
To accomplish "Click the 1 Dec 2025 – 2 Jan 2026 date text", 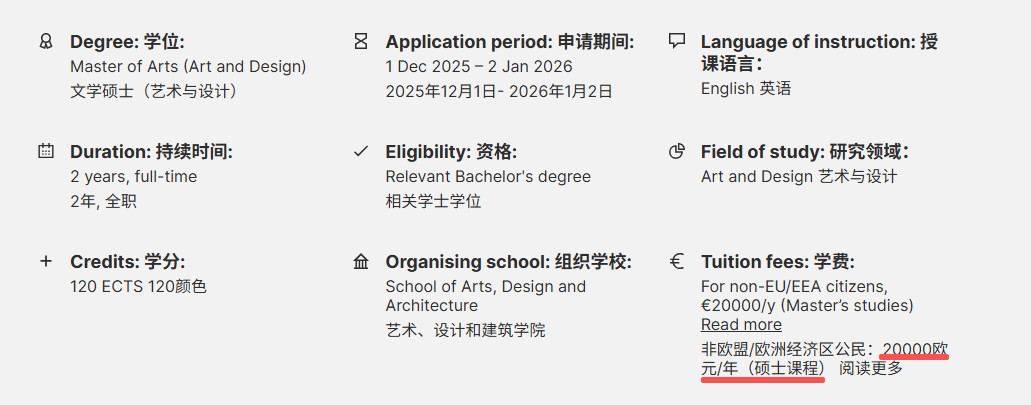I will (479, 67).
